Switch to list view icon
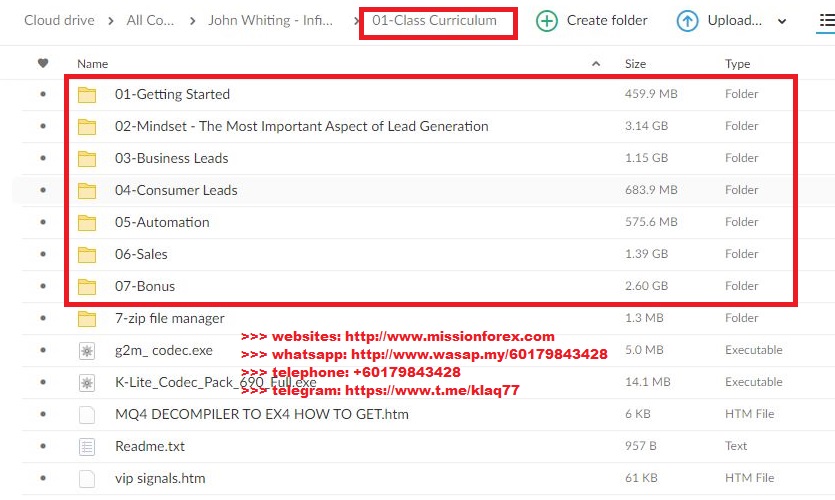Screen dimensions: 835x500 [x=826, y=21]
